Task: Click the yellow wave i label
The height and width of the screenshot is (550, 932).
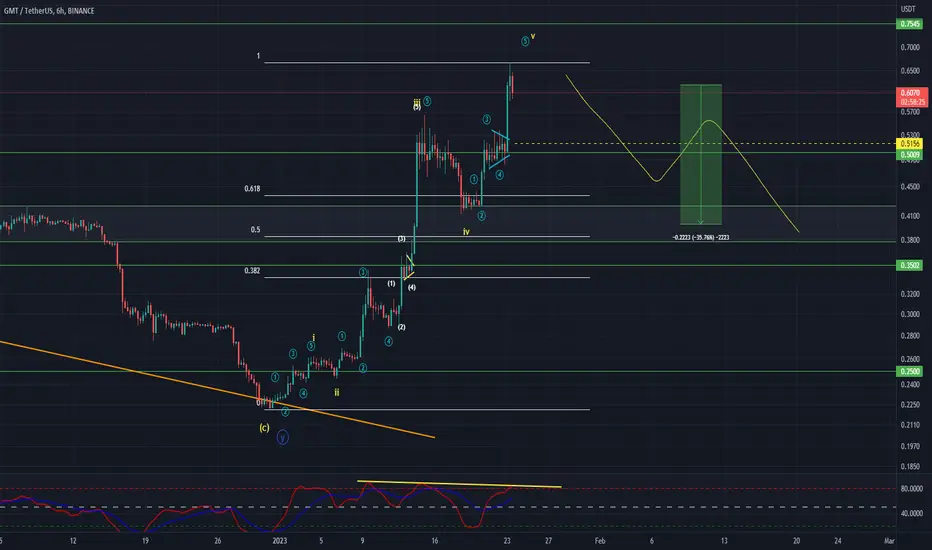Action: point(313,338)
